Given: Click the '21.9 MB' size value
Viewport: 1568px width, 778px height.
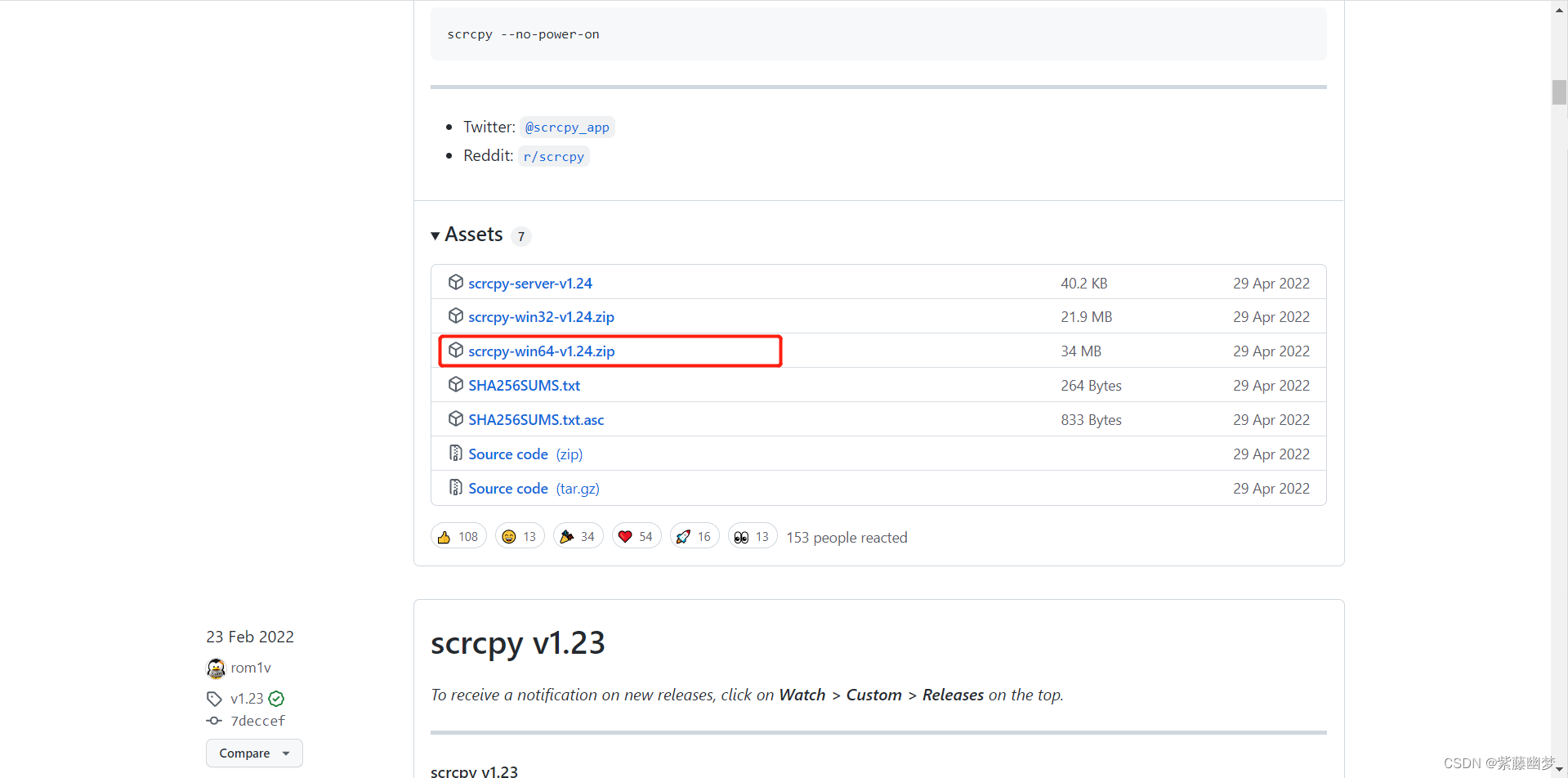Looking at the screenshot, I should tap(1087, 317).
